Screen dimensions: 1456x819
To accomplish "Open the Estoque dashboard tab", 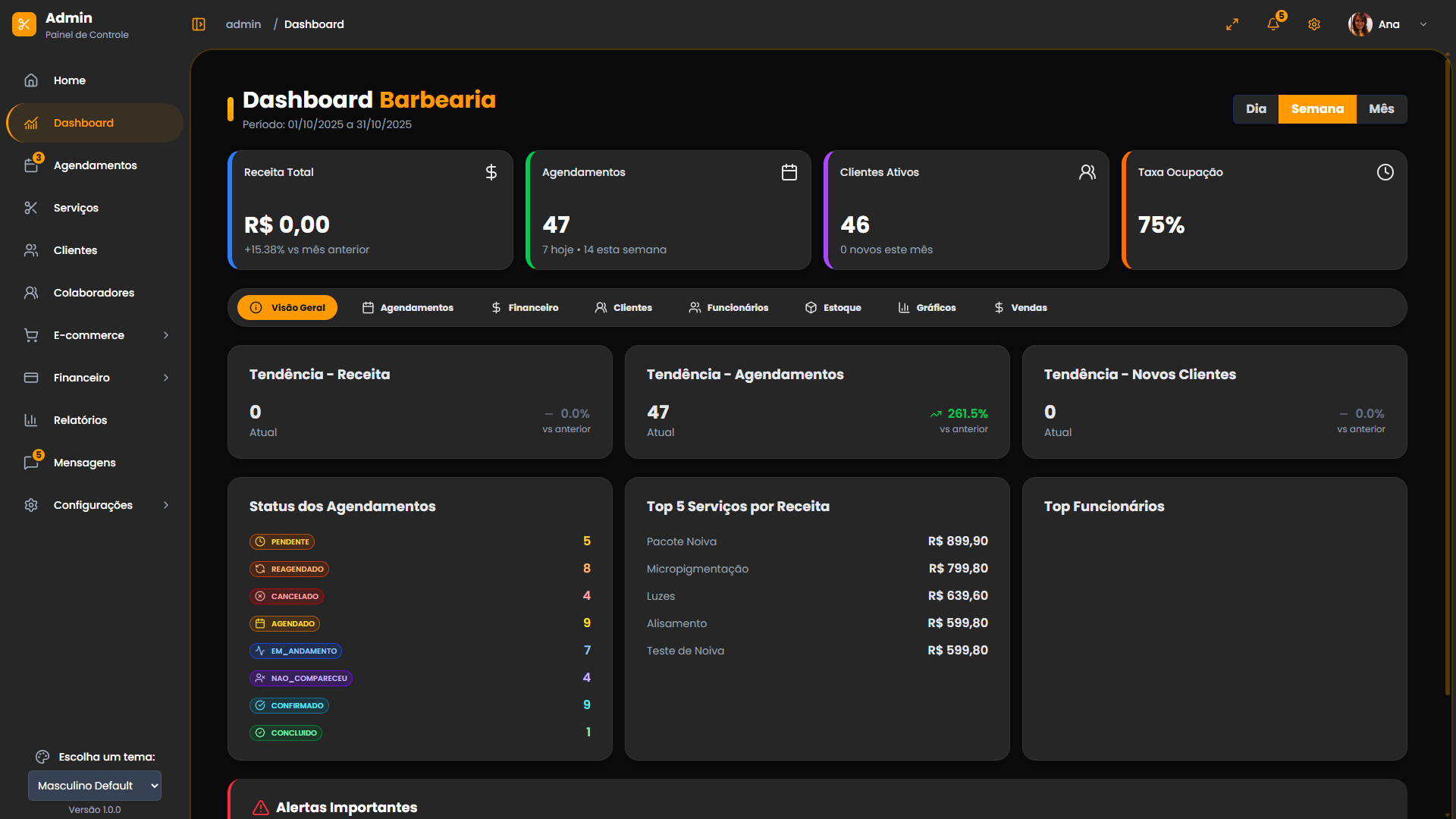I will [833, 308].
